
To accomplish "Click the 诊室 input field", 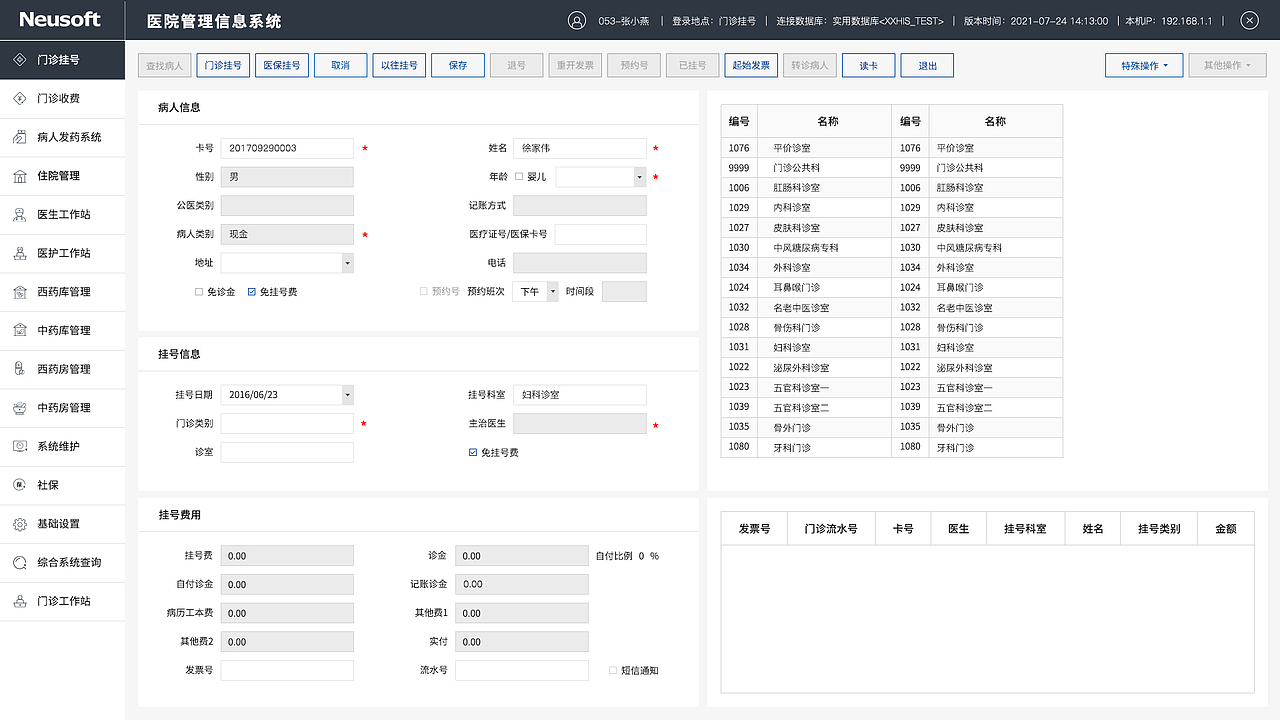I will pos(287,452).
